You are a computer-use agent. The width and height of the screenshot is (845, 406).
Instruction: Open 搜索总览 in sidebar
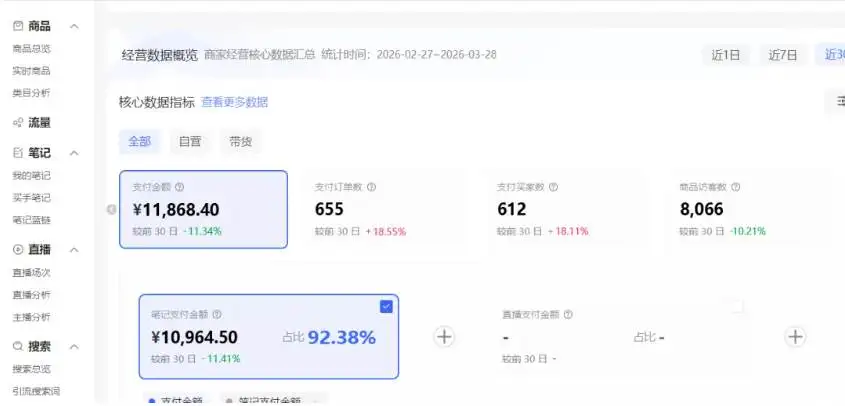pyautogui.click(x=31, y=369)
